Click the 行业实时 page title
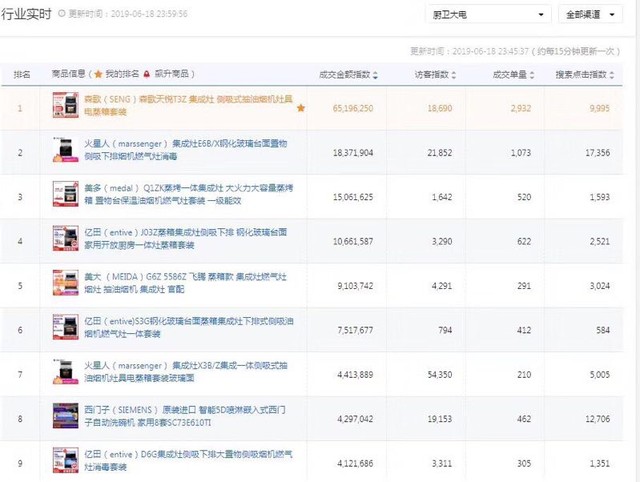640x482 pixels. click(x=26, y=14)
